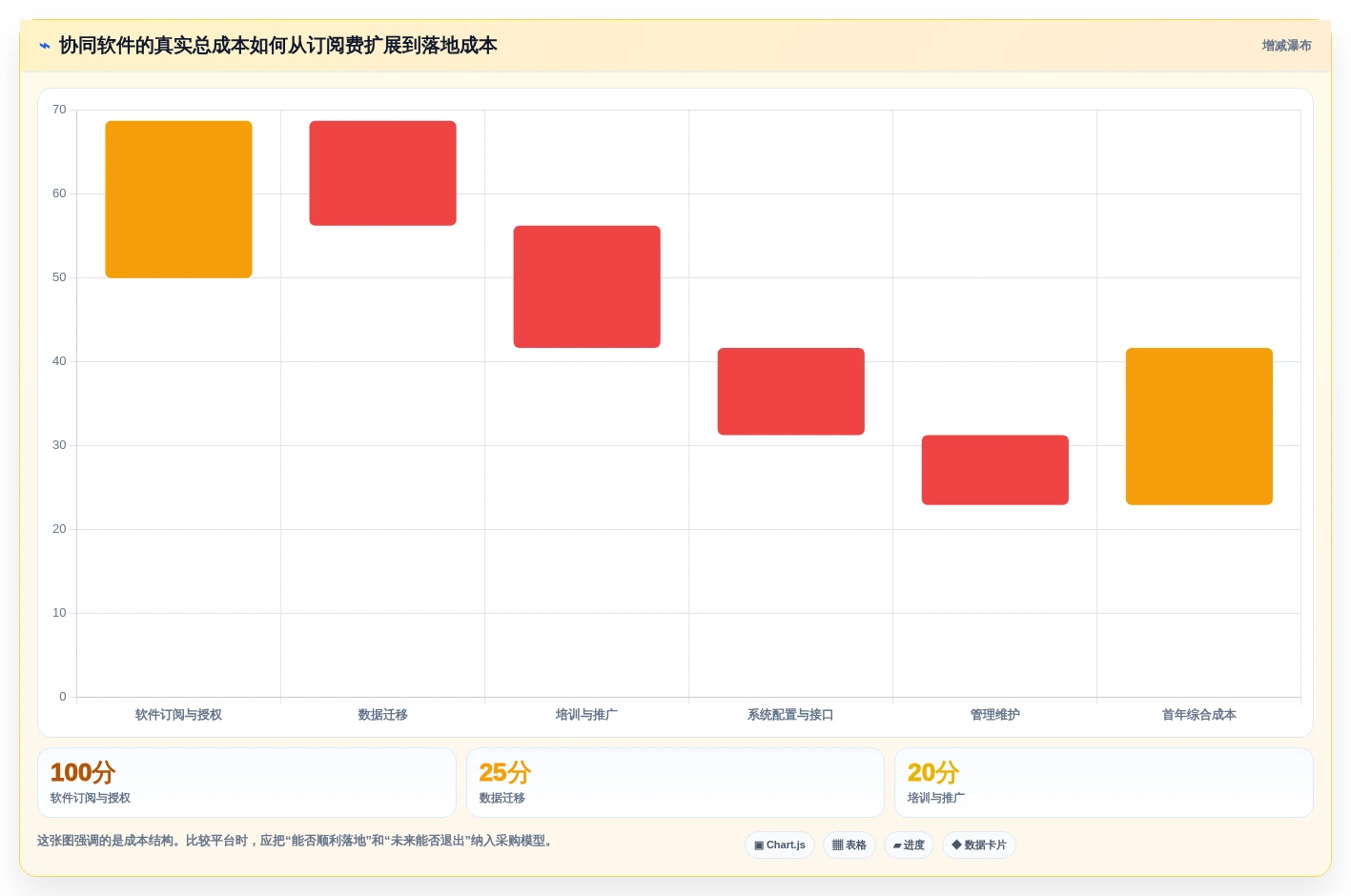Click the red 管理维护 bar
Screen dimensions: 1351x896
tap(994, 470)
